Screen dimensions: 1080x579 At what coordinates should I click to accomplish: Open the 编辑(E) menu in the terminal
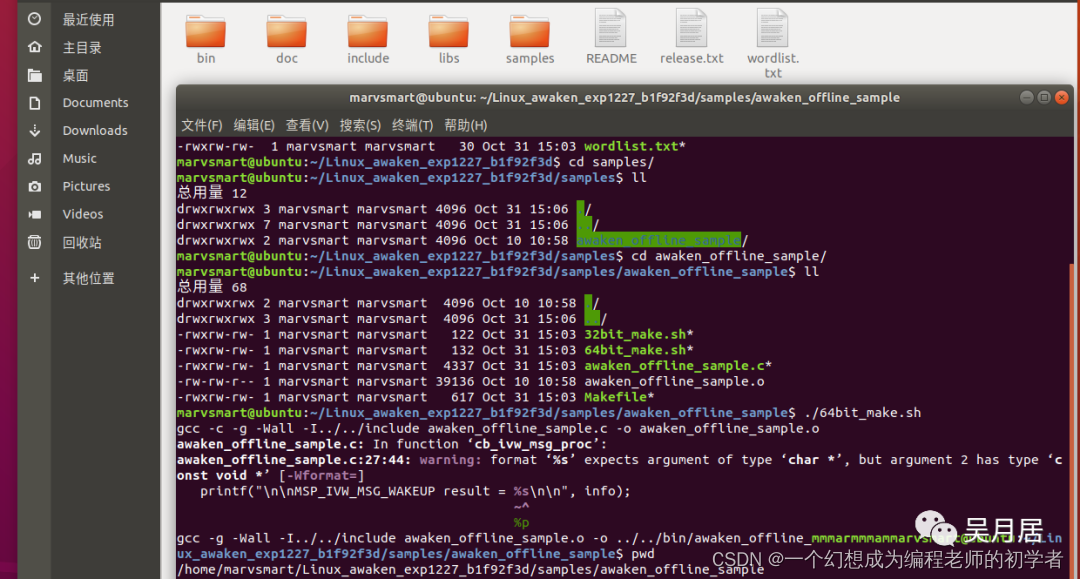[254, 125]
